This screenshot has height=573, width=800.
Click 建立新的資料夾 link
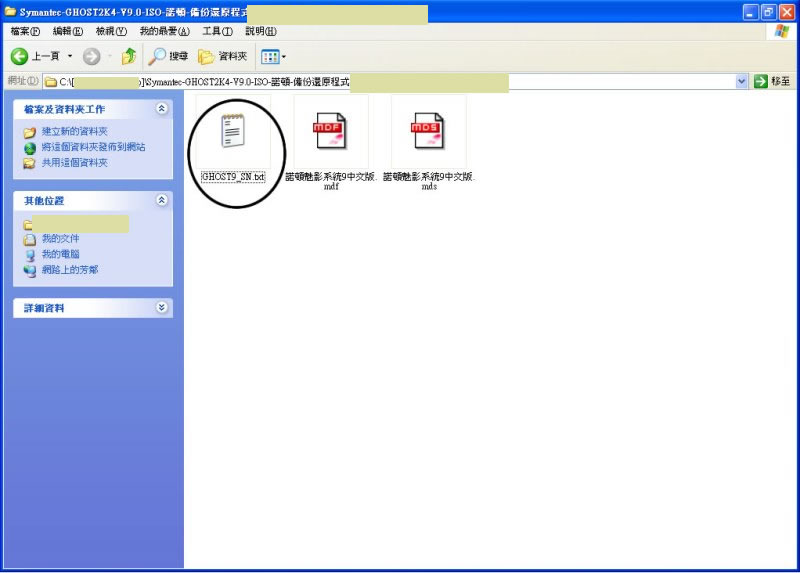click(x=74, y=131)
